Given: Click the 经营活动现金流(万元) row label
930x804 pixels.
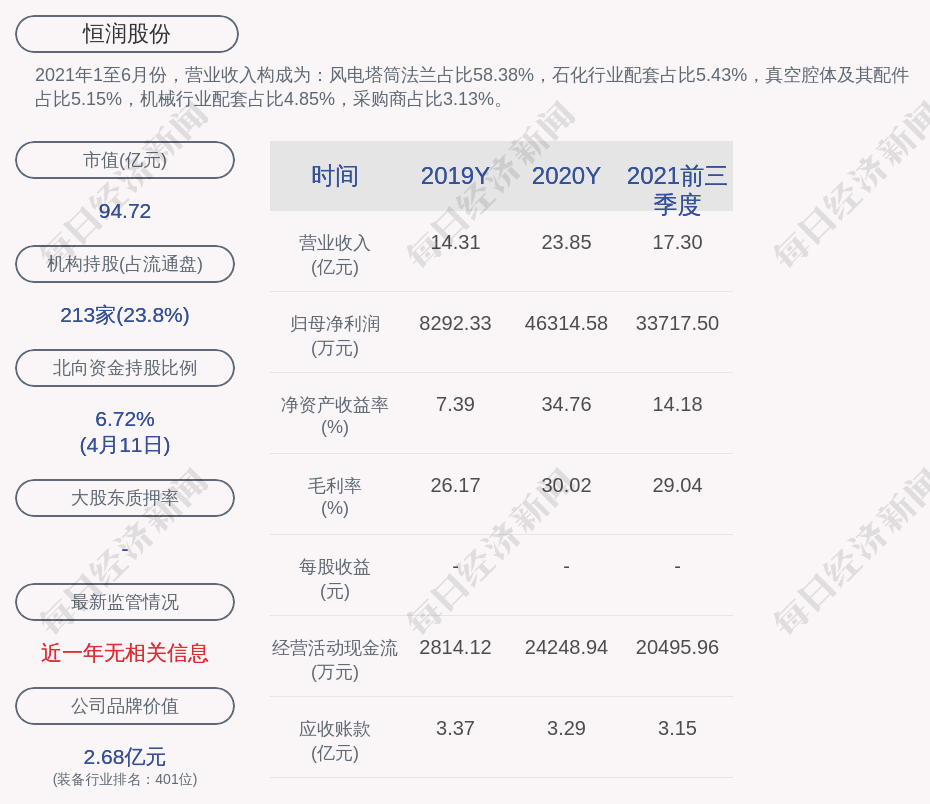Looking at the screenshot, I should click(x=334, y=660).
